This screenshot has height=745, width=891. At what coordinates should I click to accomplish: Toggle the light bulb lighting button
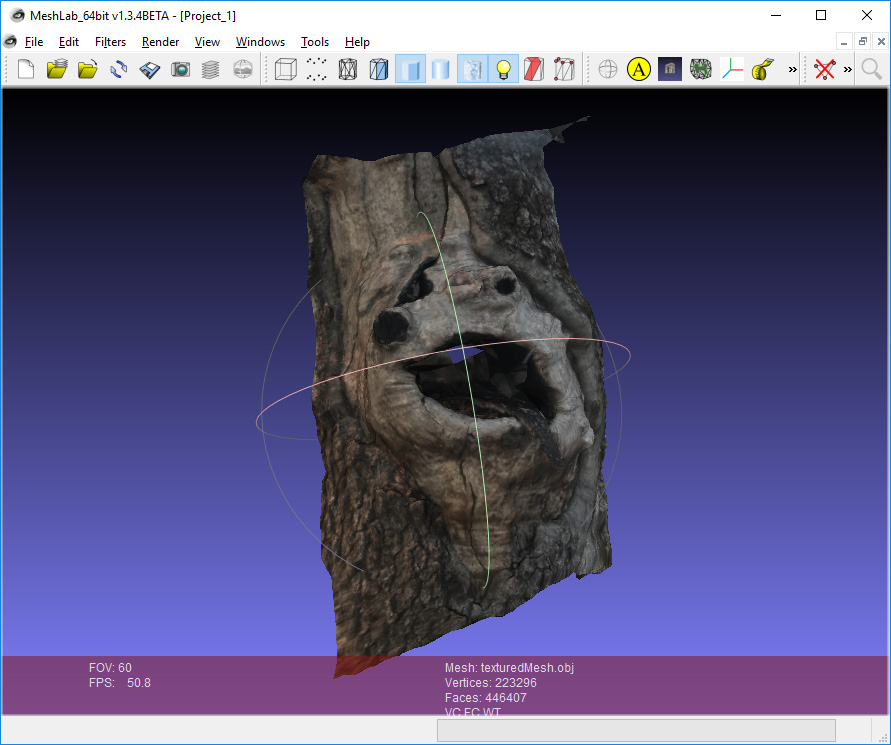tap(503, 69)
